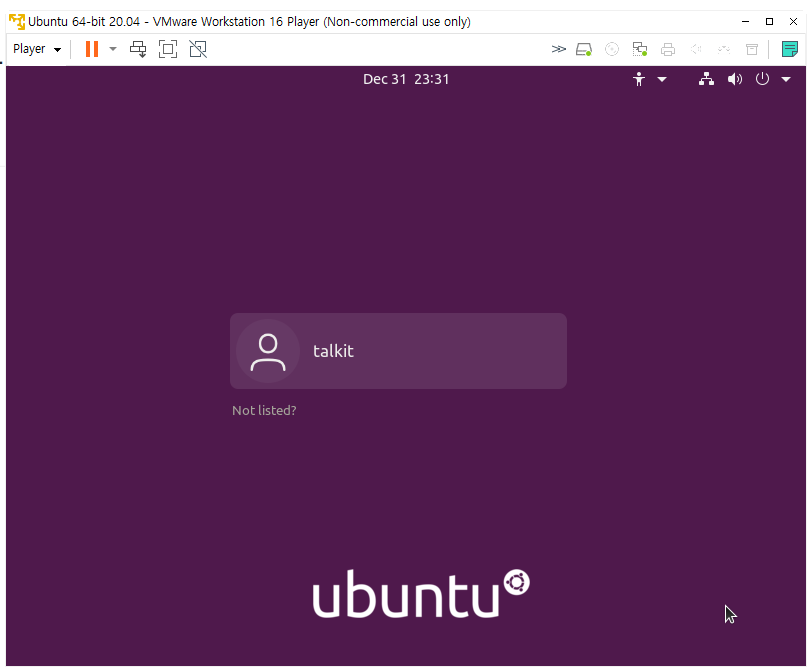Click the Ubuntu network status icon
The image size is (810, 672).
tap(706, 79)
